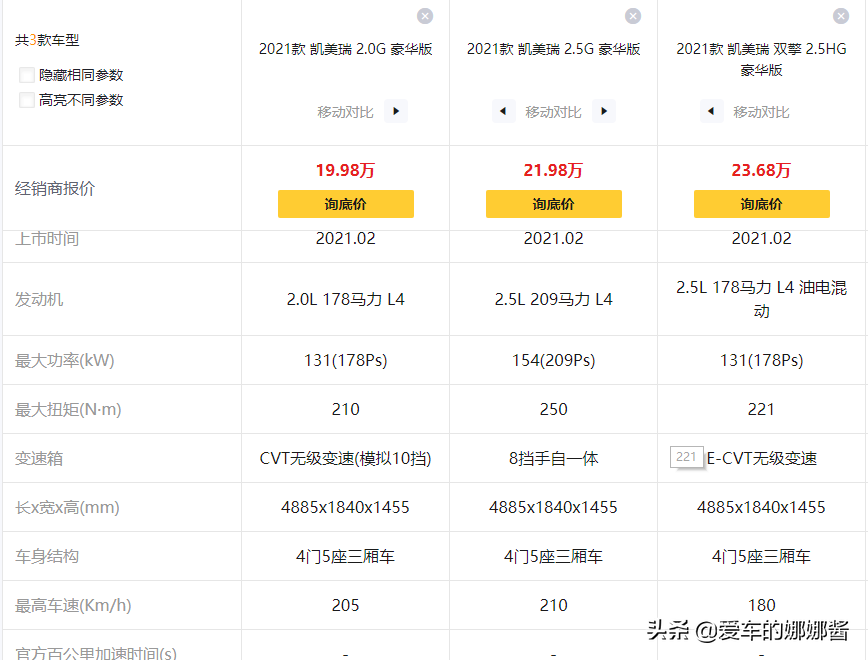The width and height of the screenshot is (868, 660).
Task: Select the 最大扭矩(N·m) row label
Action: coord(68,410)
